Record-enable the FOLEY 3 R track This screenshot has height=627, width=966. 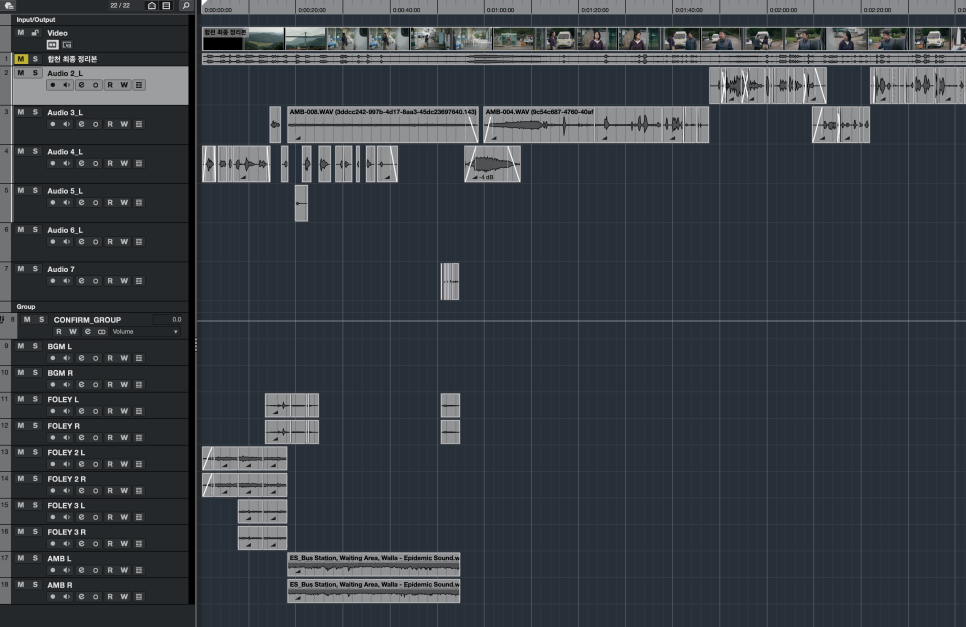point(52,543)
